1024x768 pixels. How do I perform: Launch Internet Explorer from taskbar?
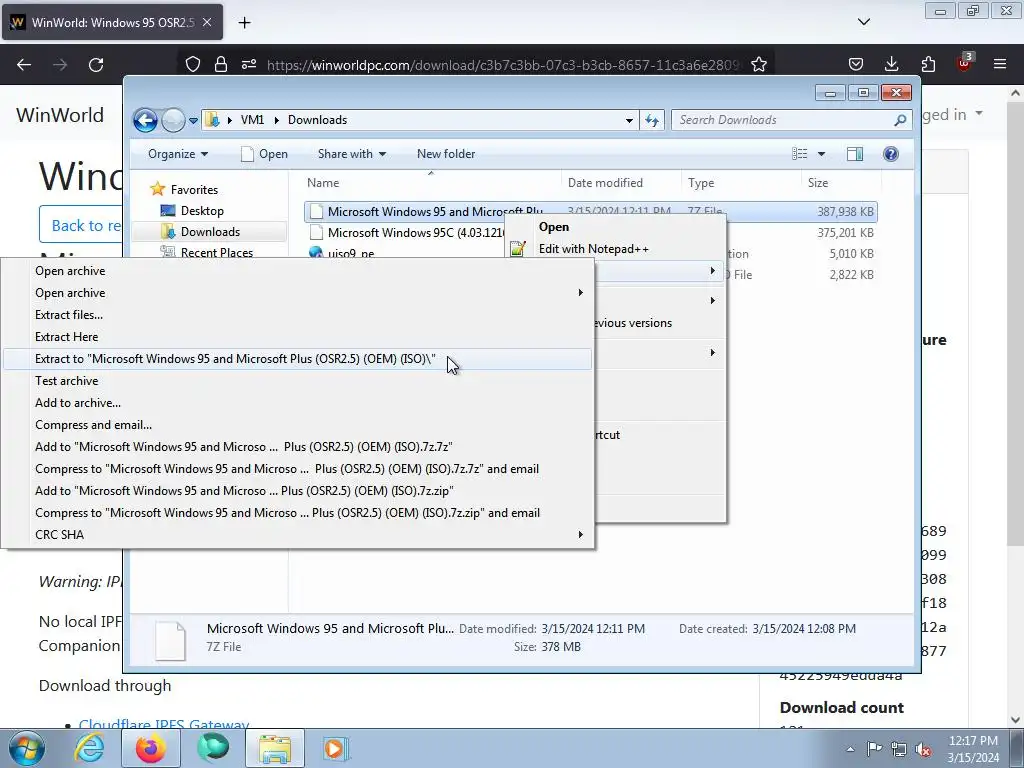tap(89, 748)
